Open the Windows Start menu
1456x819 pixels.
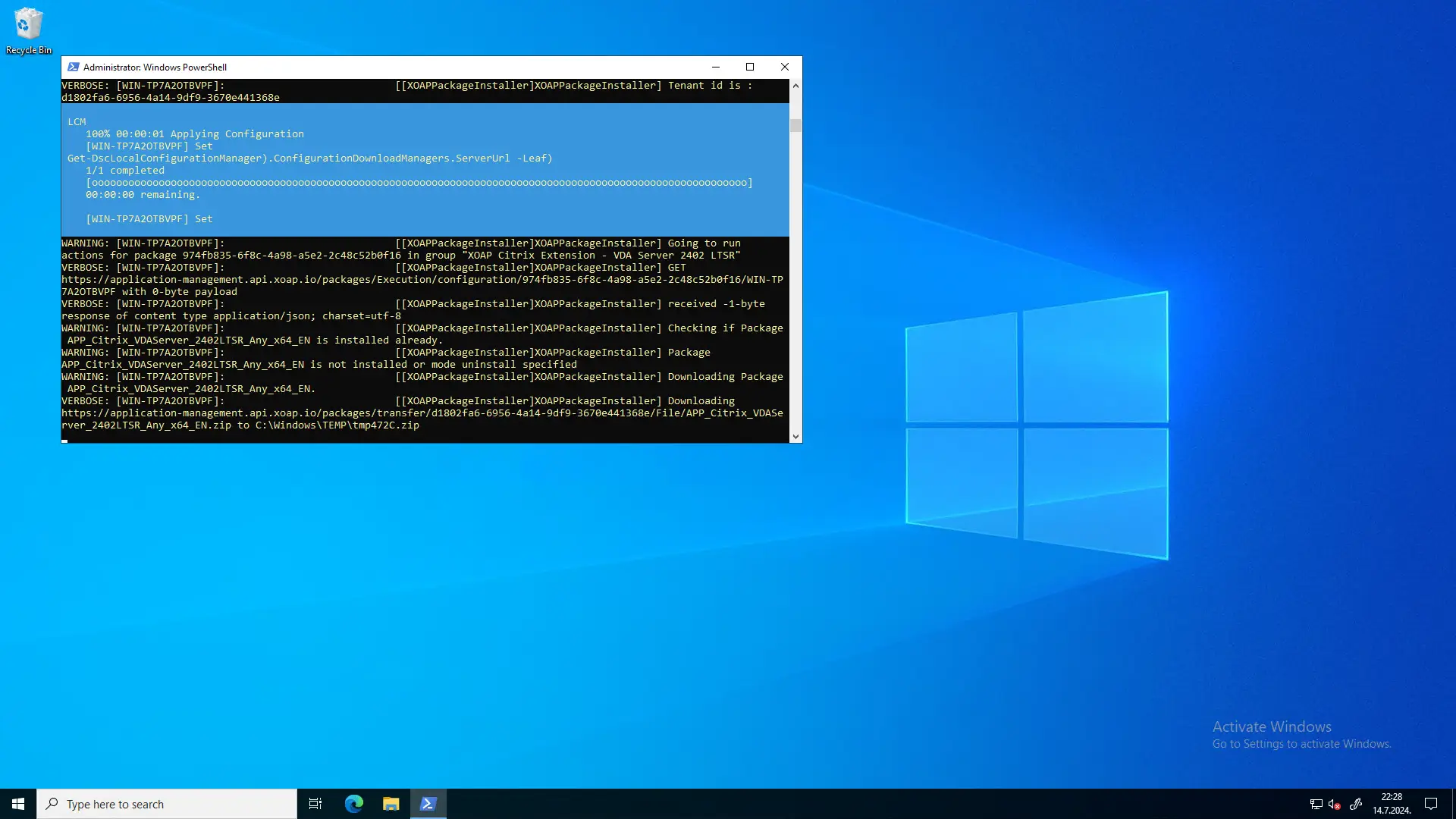click(18, 804)
